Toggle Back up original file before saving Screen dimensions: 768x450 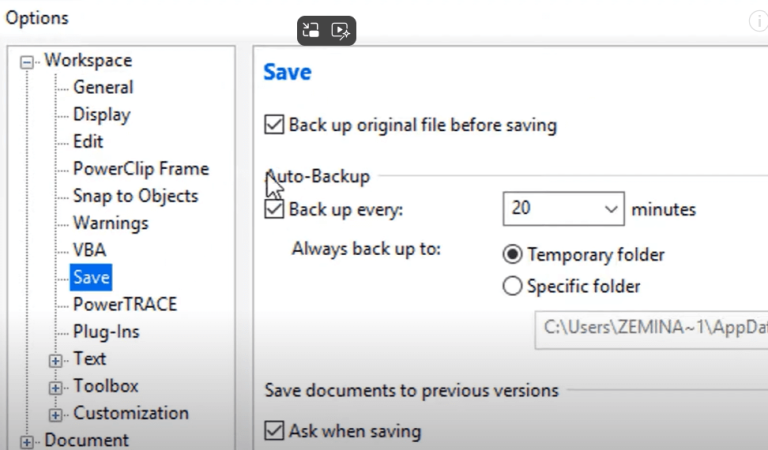tap(273, 125)
